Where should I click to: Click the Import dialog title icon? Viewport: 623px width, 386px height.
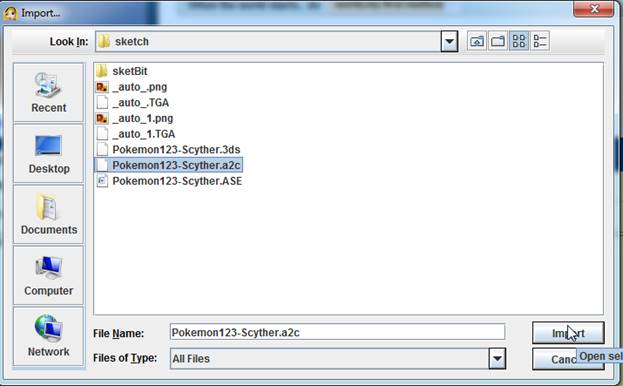click(x=10, y=13)
